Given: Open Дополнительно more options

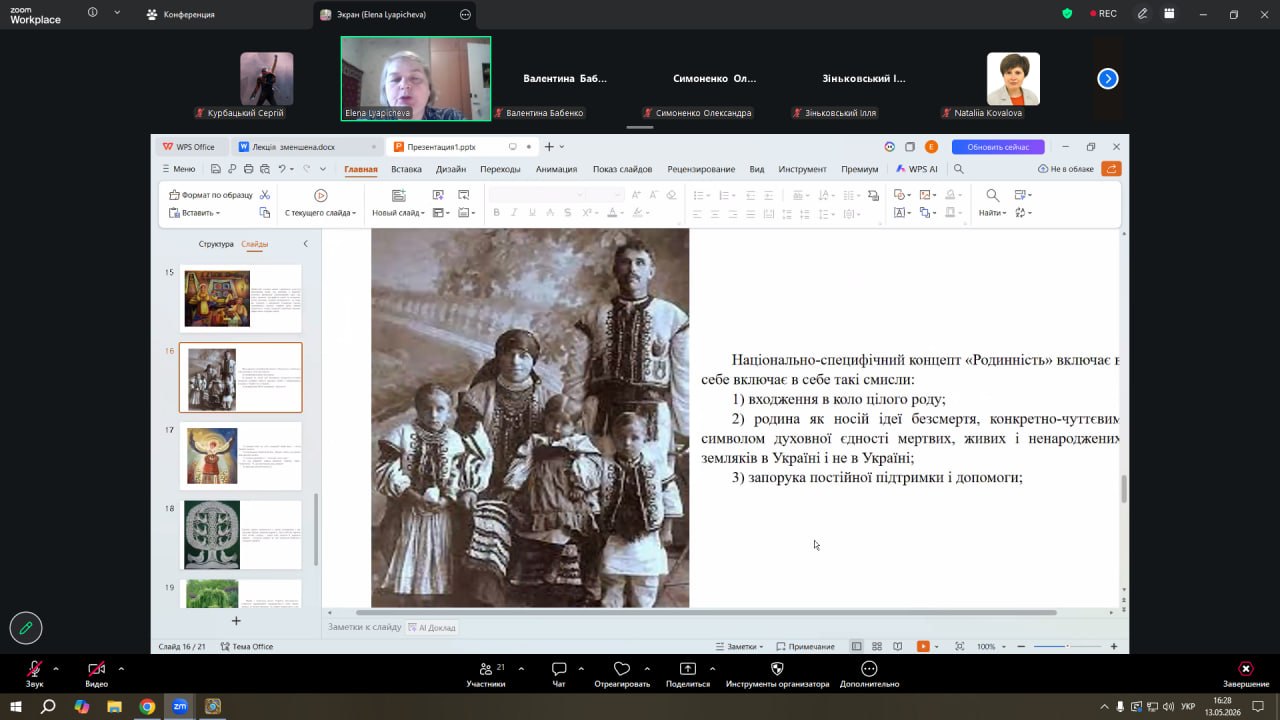Looking at the screenshot, I should click(x=869, y=674).
